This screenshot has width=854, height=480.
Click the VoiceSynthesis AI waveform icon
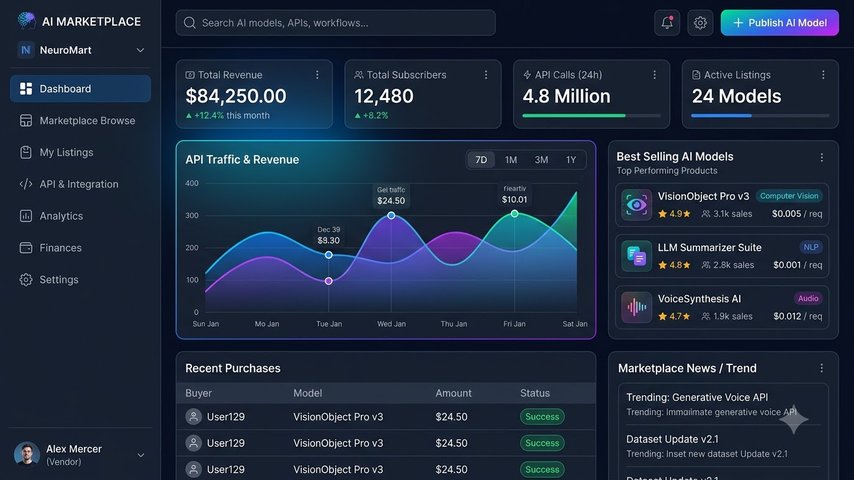(x=636, y=307)
